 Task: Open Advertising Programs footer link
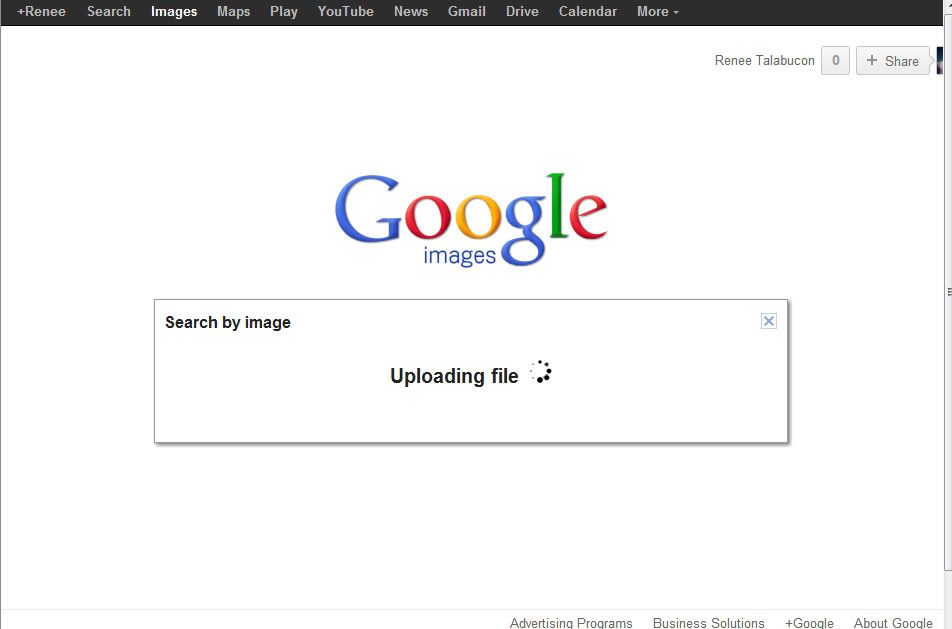(x=571, y=622)
